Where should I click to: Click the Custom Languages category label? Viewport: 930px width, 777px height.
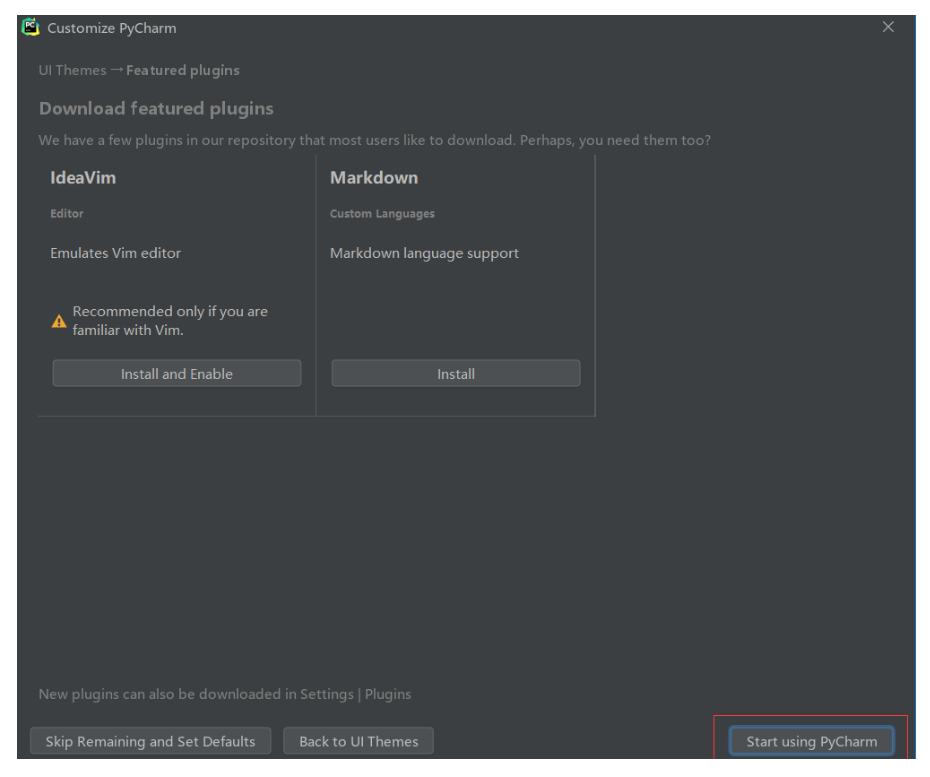pyautogui.click(x=382, y=214)
